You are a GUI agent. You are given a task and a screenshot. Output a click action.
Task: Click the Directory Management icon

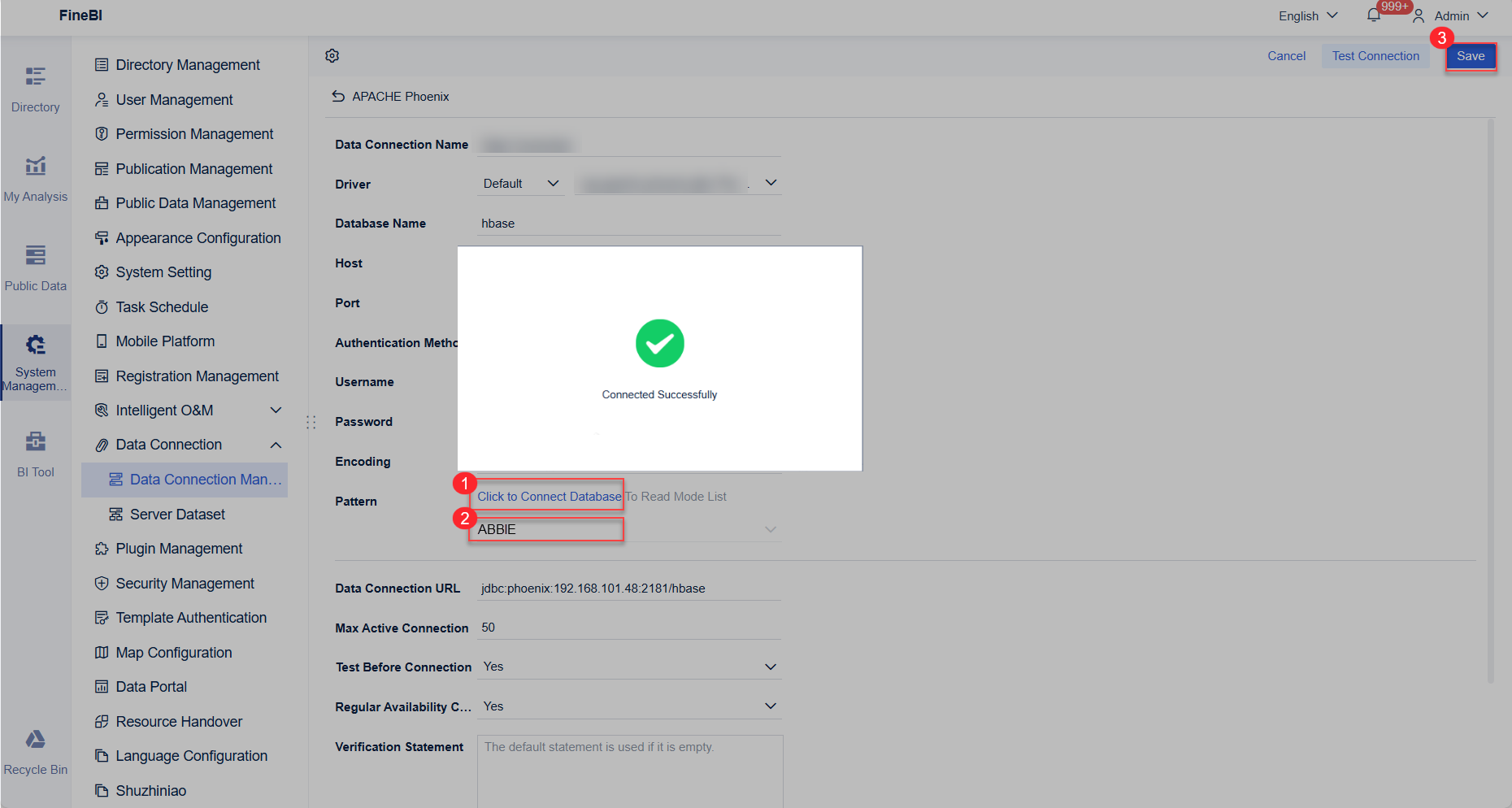pos(102,65)
